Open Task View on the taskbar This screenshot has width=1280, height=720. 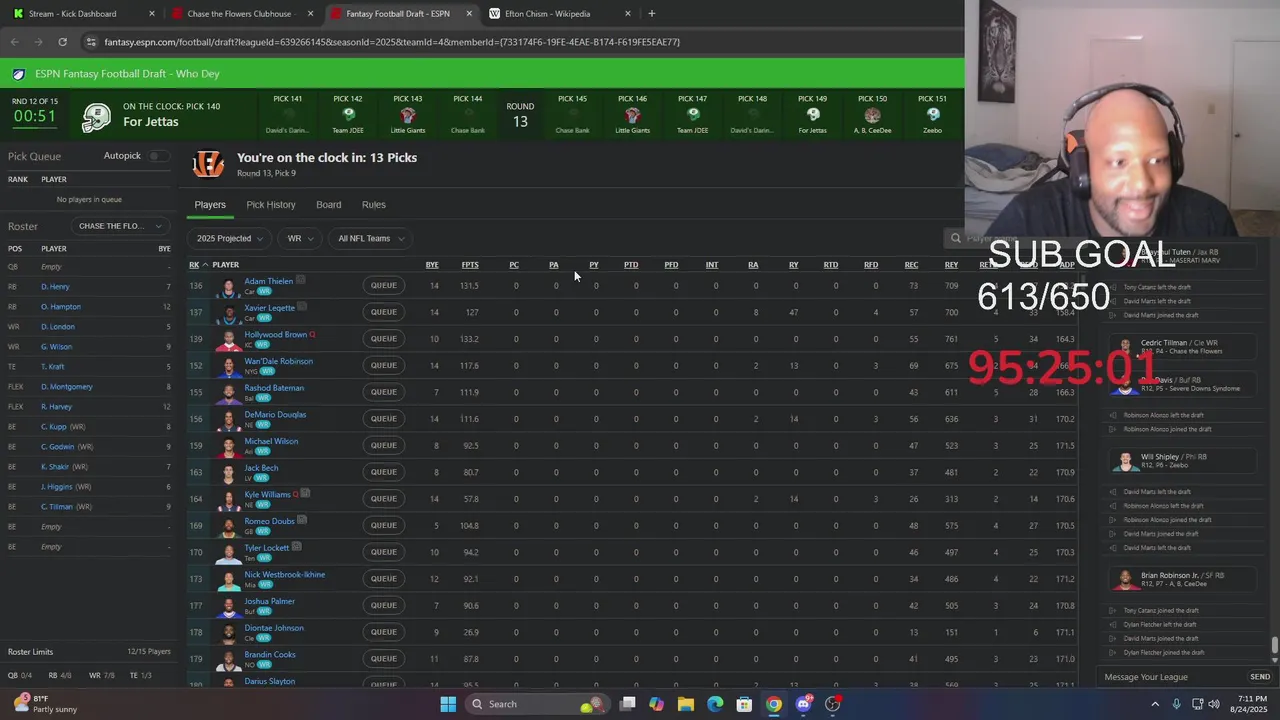click(x=628, y=704)
